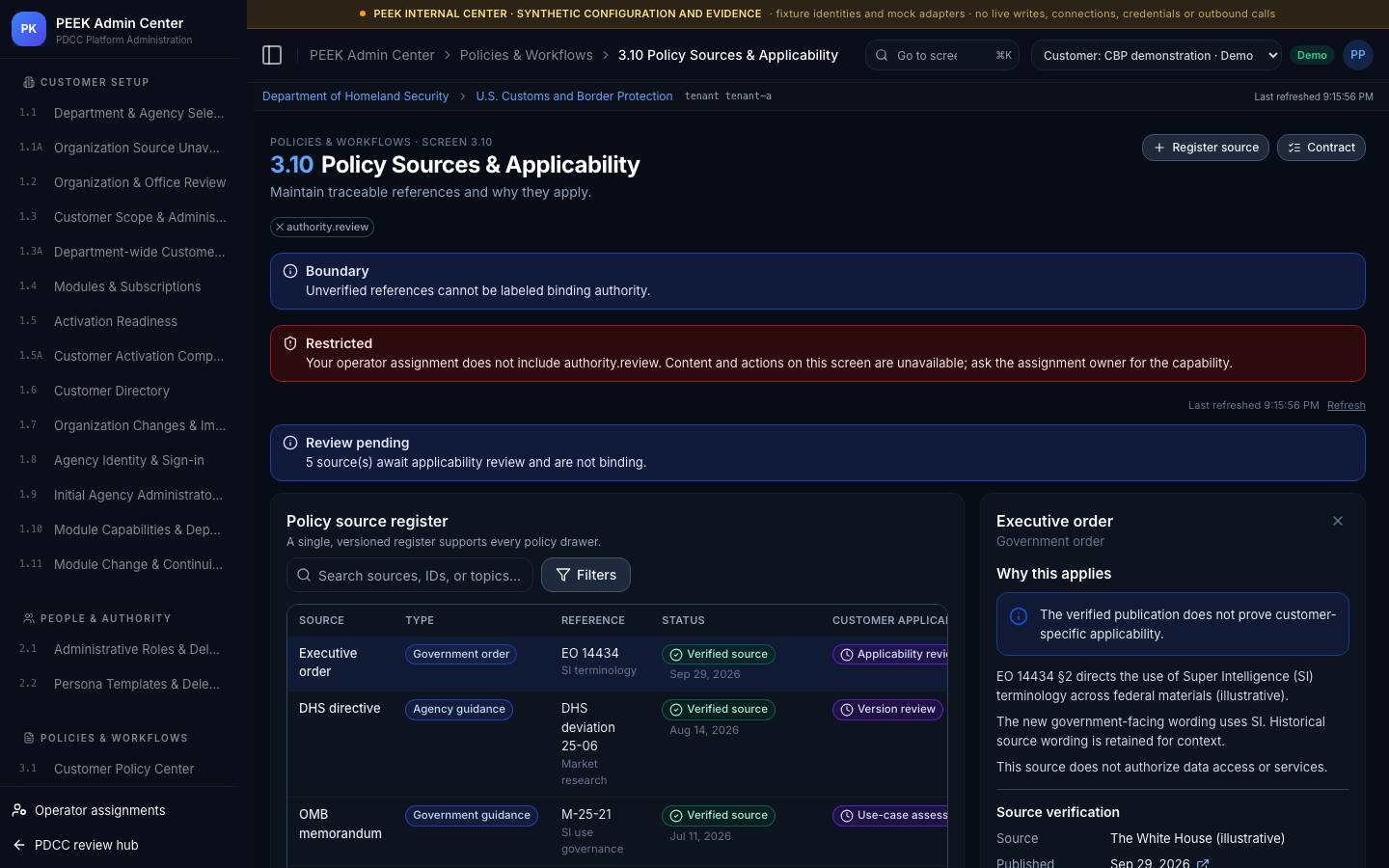Select the OMB memorandum table row

tap(617, 831)
